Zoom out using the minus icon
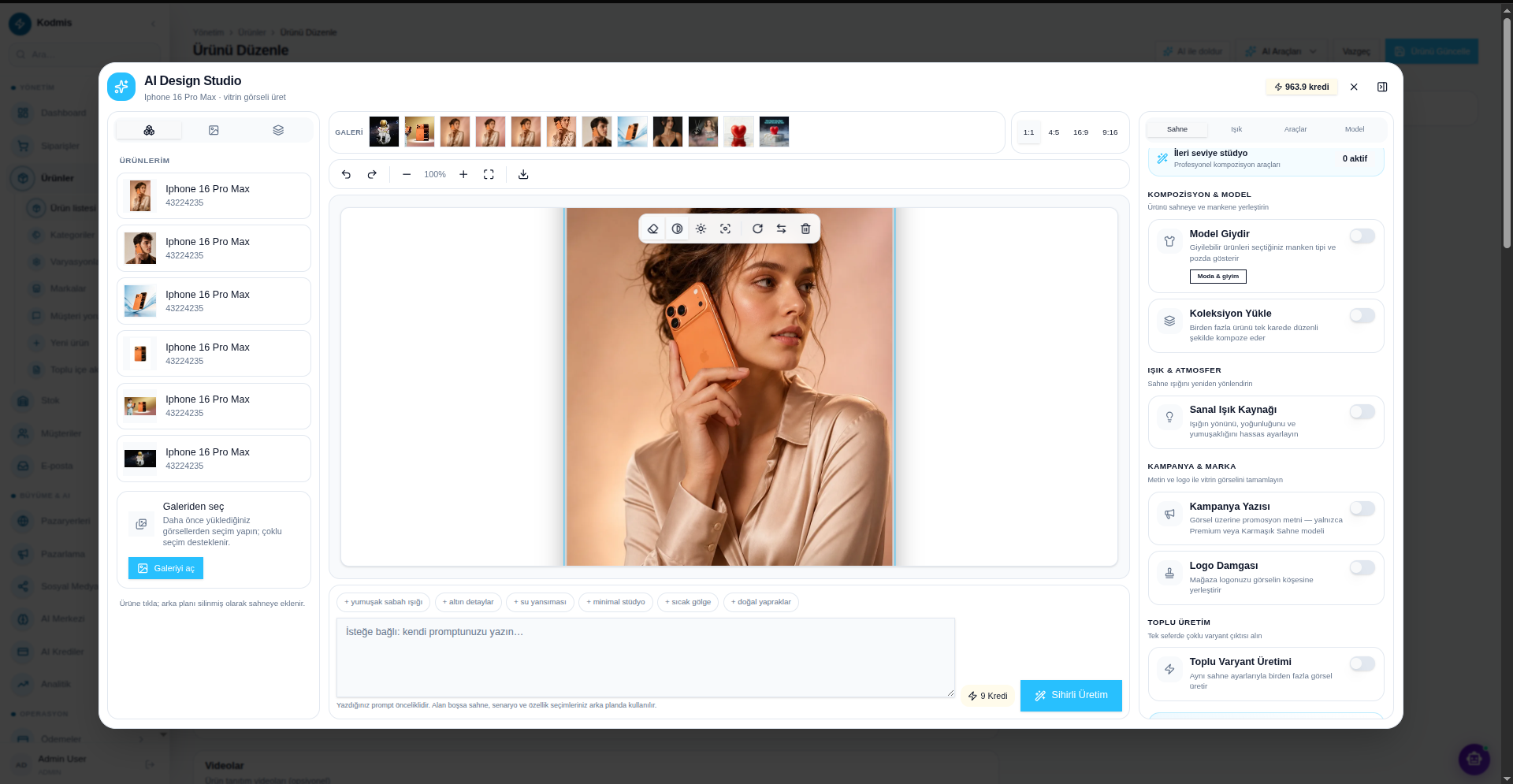Screen dimensions: 1513x784 tap(407, 174)
